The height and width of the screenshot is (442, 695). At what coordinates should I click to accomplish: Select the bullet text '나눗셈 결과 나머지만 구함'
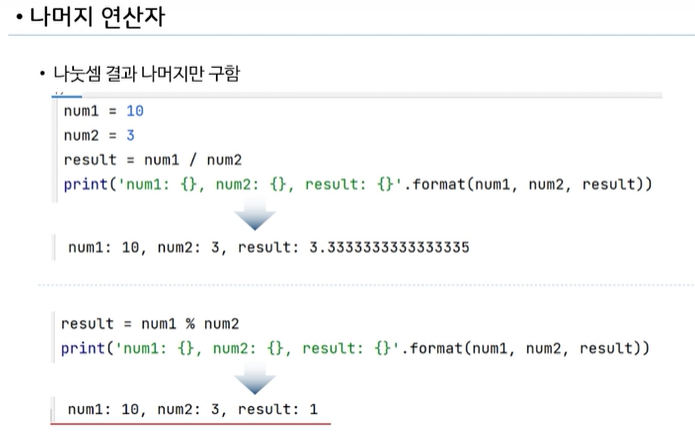coord(147,74)
